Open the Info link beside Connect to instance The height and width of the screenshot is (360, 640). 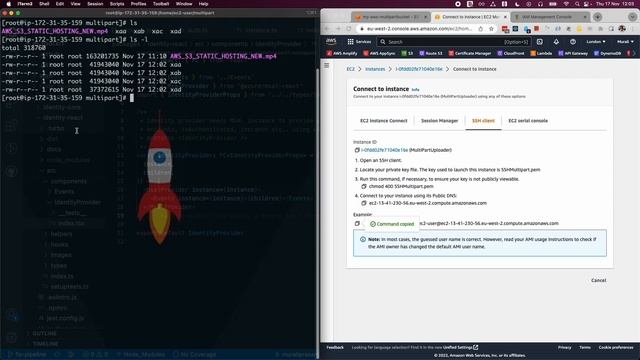pos(415,89)
